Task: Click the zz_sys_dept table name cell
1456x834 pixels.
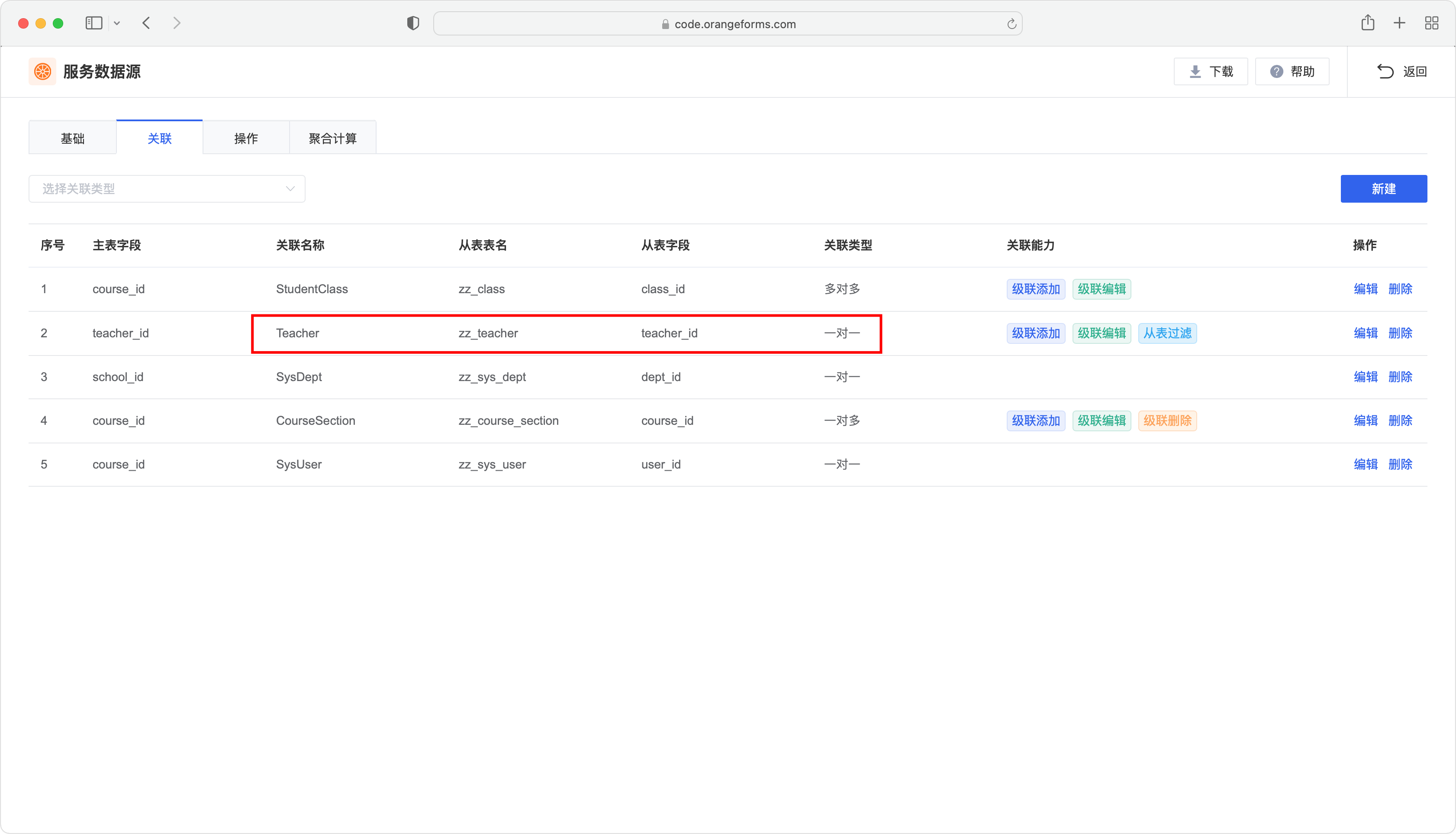Action: [493, 377]
